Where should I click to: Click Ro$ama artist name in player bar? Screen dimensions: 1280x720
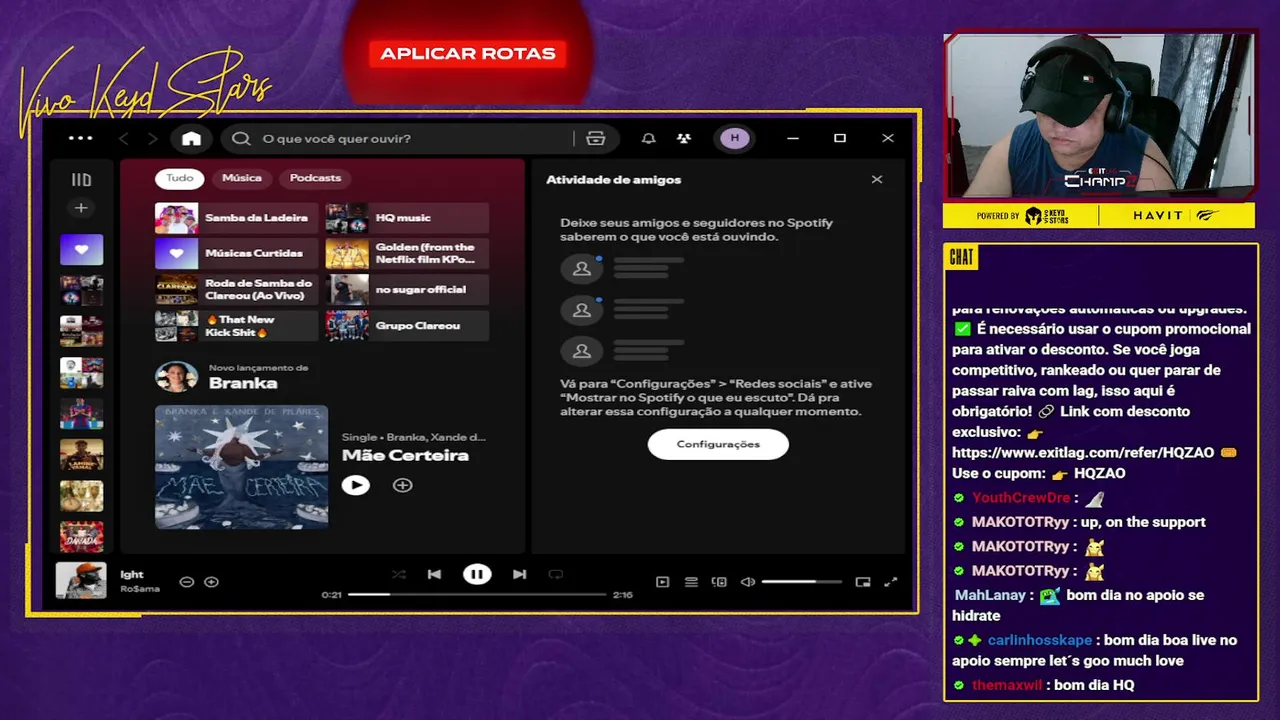[x=140, y=589]
